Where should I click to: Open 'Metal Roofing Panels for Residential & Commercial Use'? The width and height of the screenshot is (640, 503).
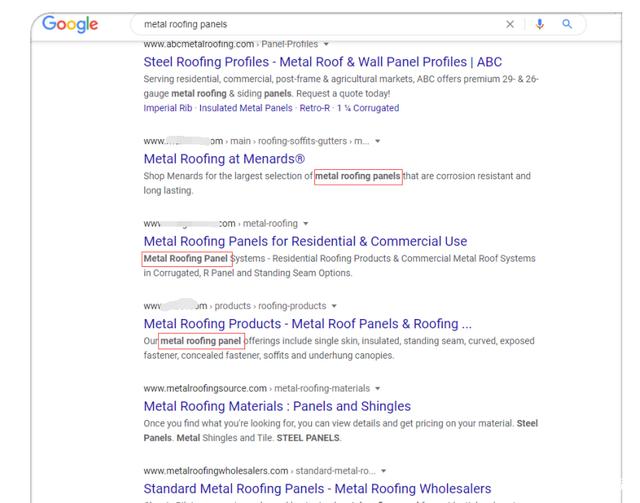pos(305,241)
